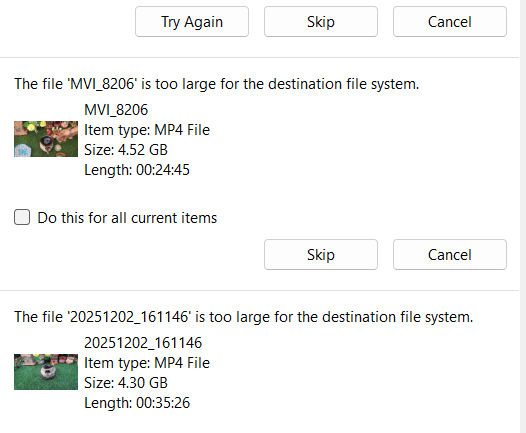Click the 'Do this for all current items' label
The width and height of the screenshot is (526, 433).
(x=127, y=218)
